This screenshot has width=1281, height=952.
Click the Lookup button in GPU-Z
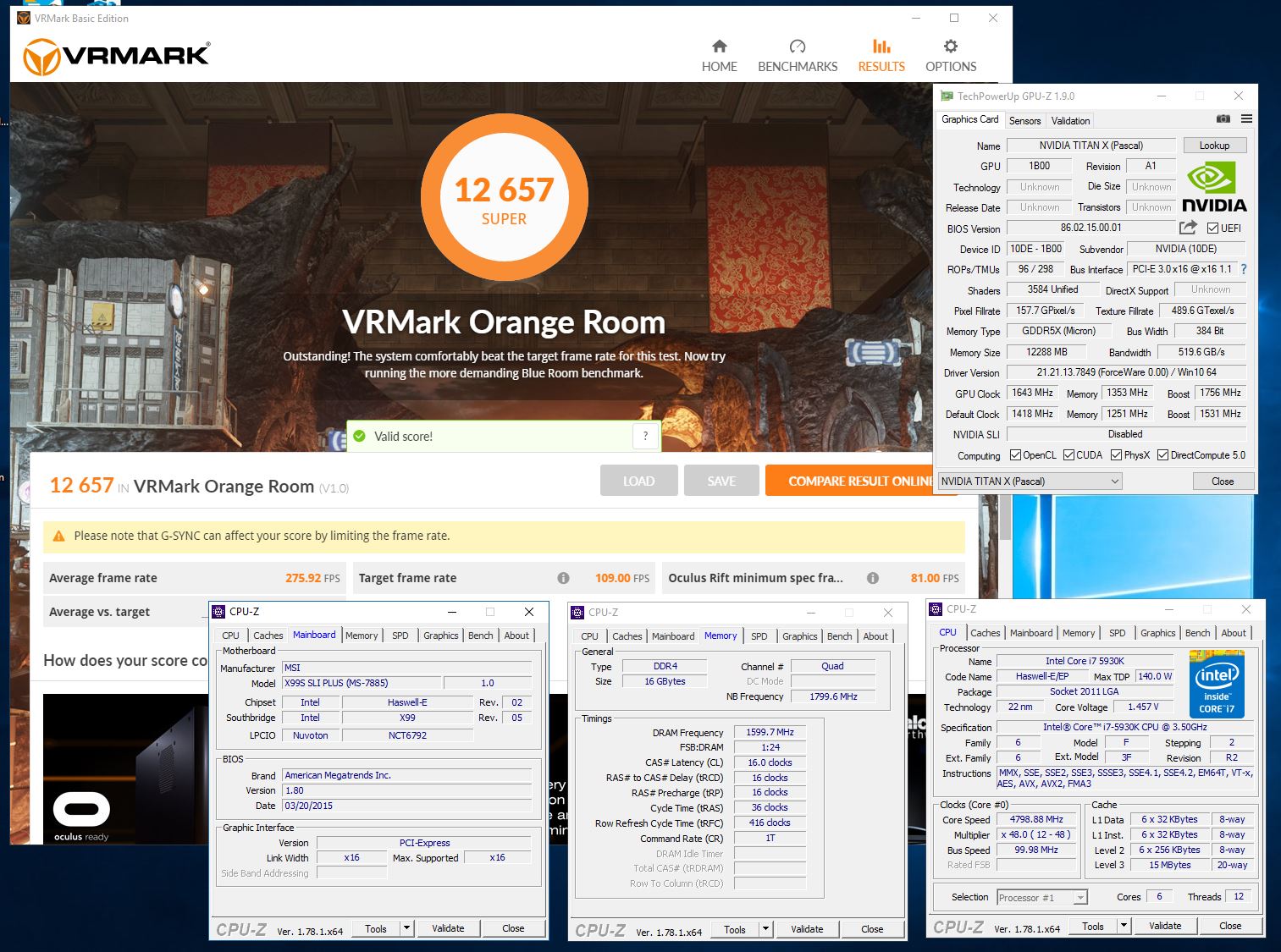pos(1214,146)
